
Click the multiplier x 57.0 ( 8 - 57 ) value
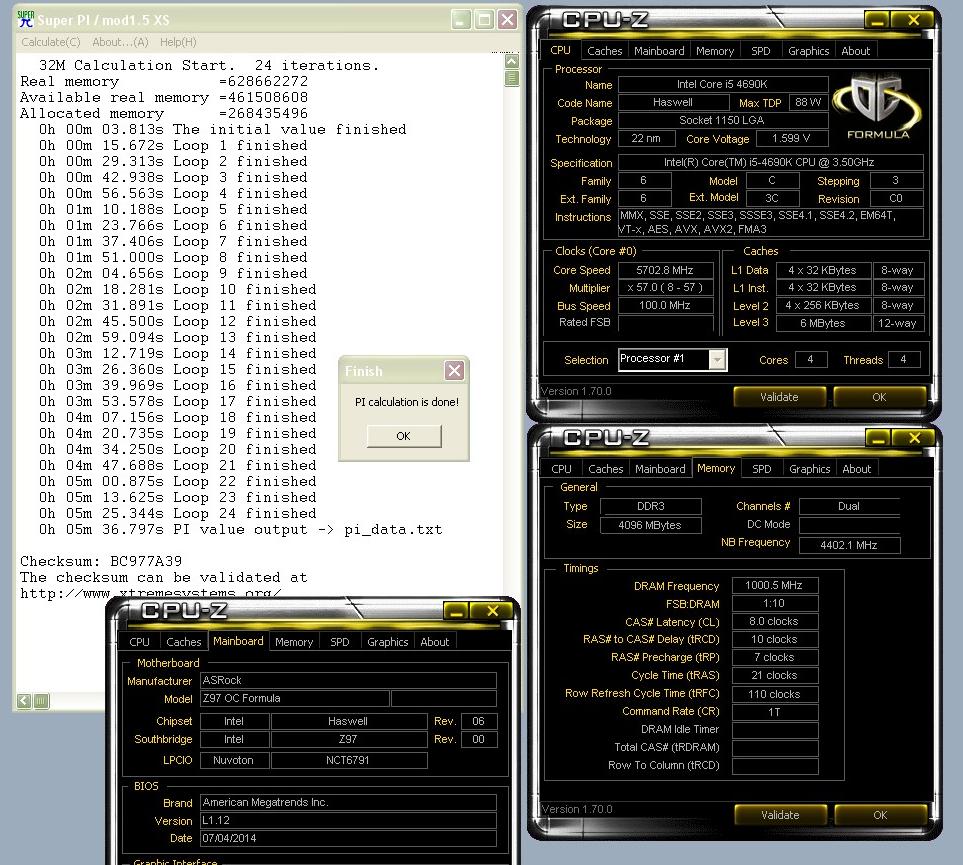point(665,288)
